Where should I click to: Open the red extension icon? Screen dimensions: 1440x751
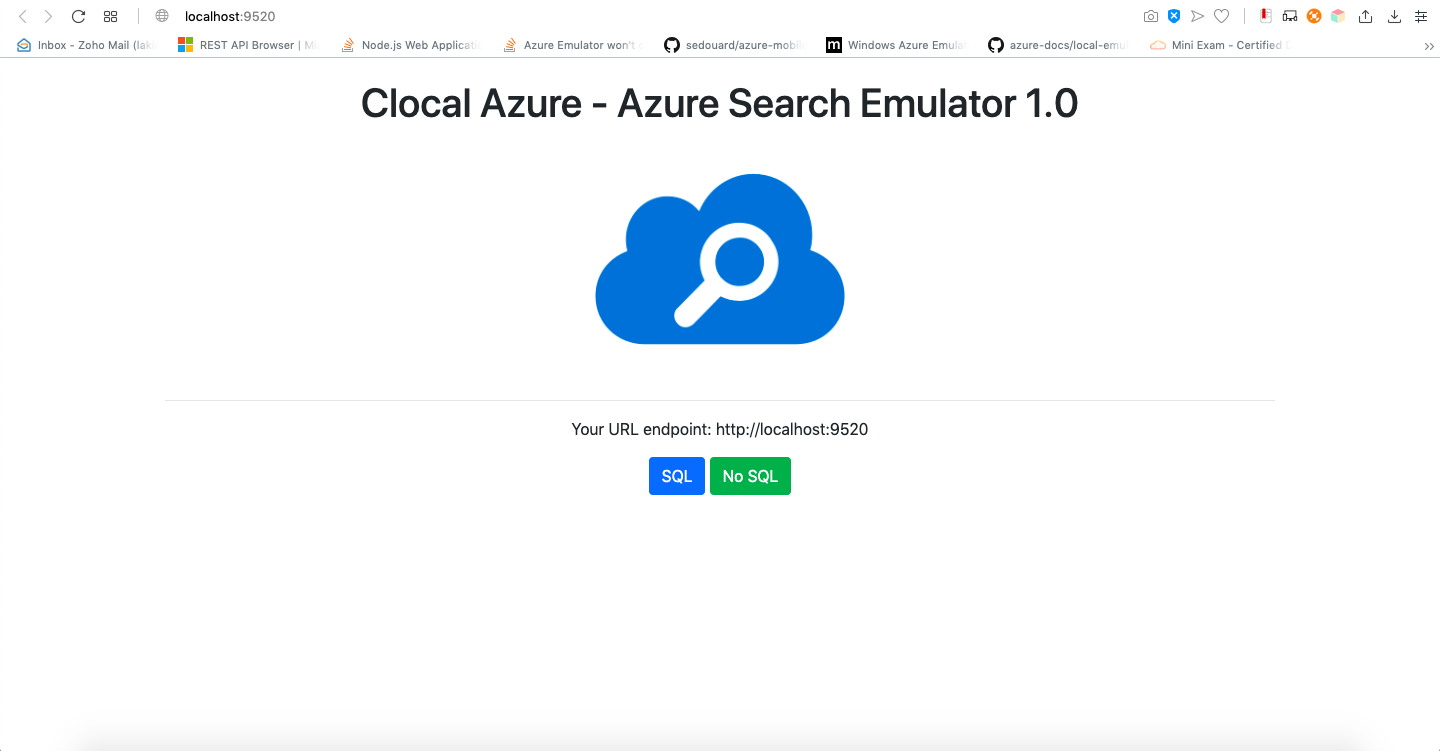click(x=1265, y=16)
